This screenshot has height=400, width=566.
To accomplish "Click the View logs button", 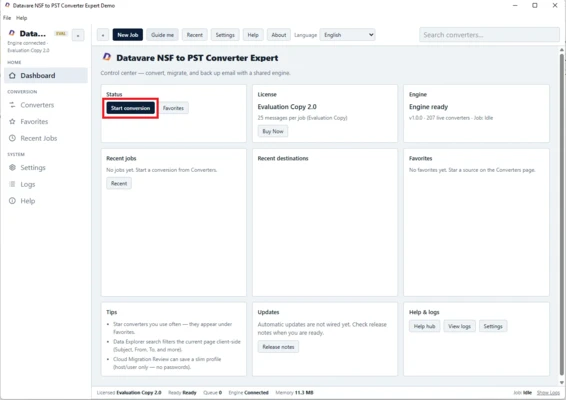I will point(460,326).
